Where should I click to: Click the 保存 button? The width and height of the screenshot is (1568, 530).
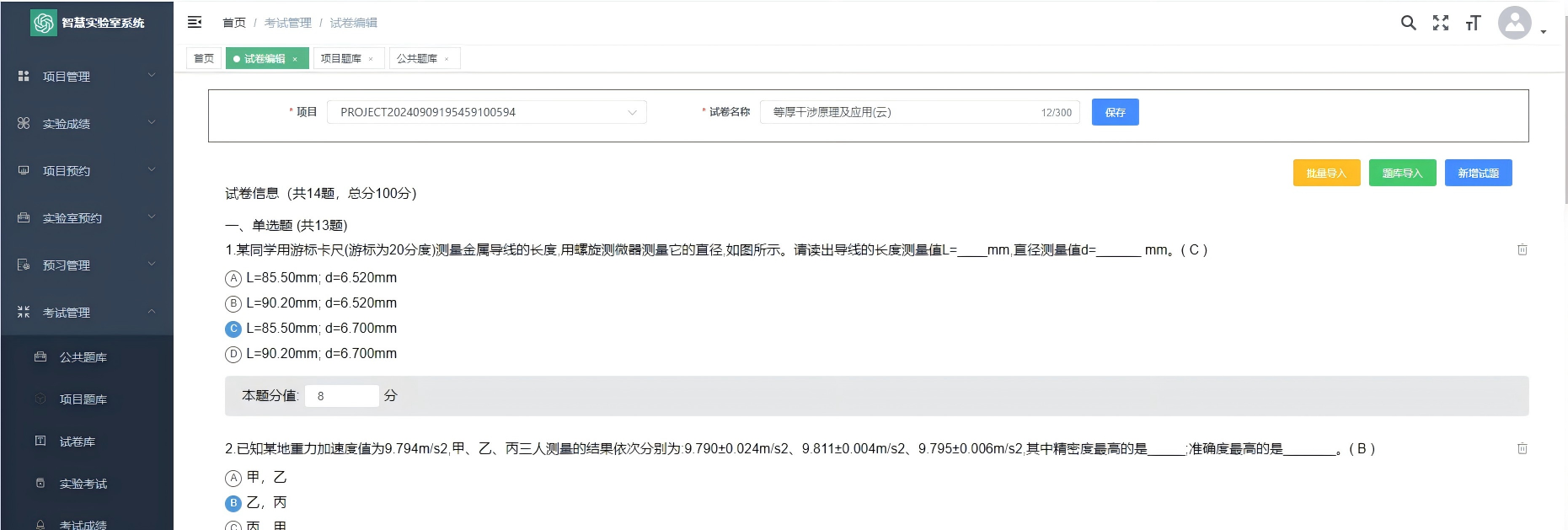click(1115, 112)
